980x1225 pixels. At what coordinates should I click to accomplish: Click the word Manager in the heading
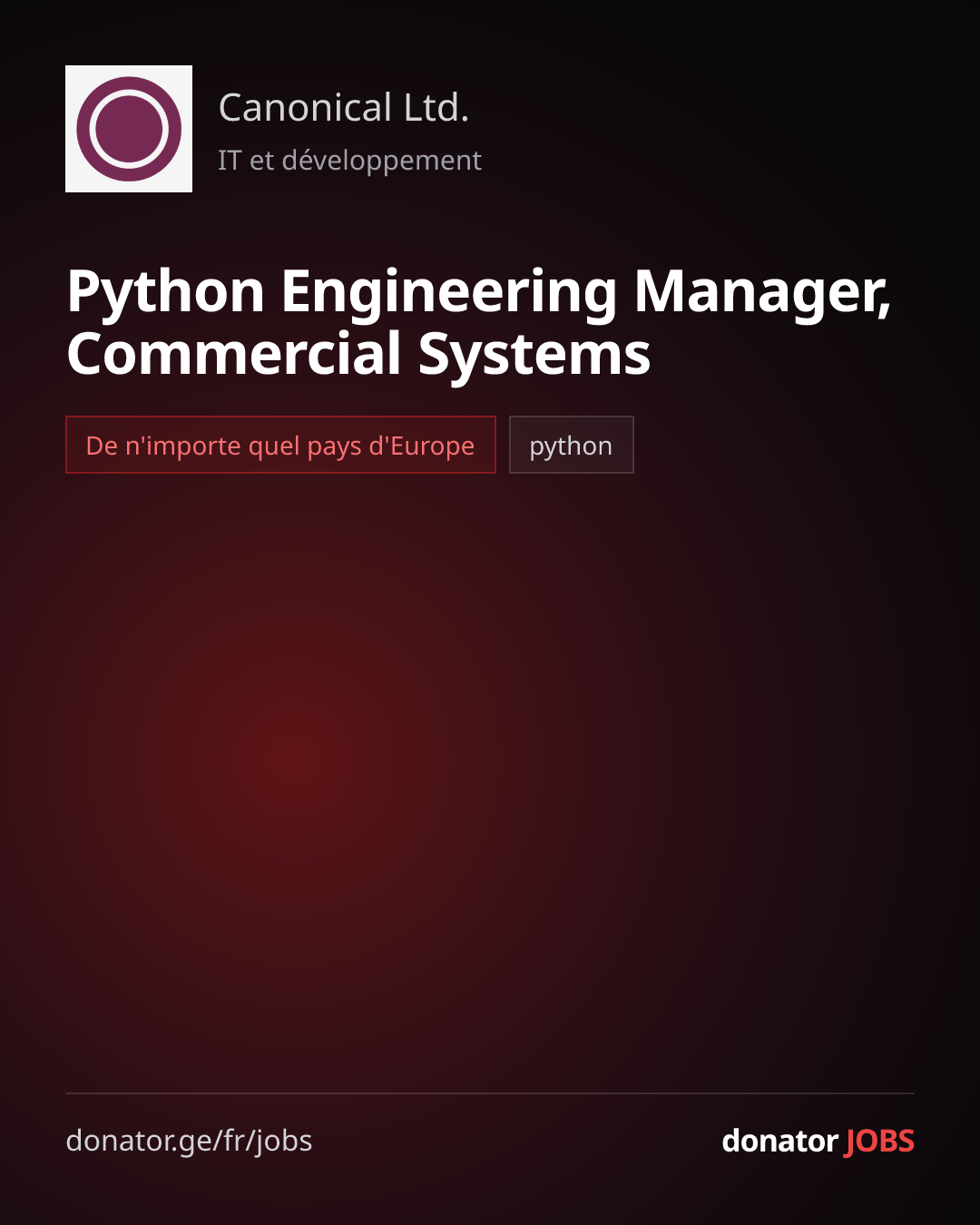tap(762, 292)
